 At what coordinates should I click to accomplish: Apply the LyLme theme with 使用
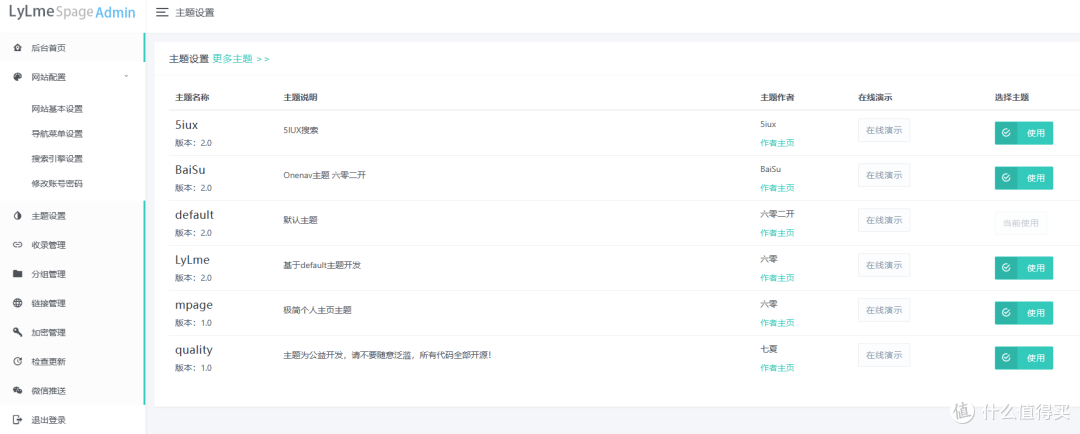[x=1024, y=268]
